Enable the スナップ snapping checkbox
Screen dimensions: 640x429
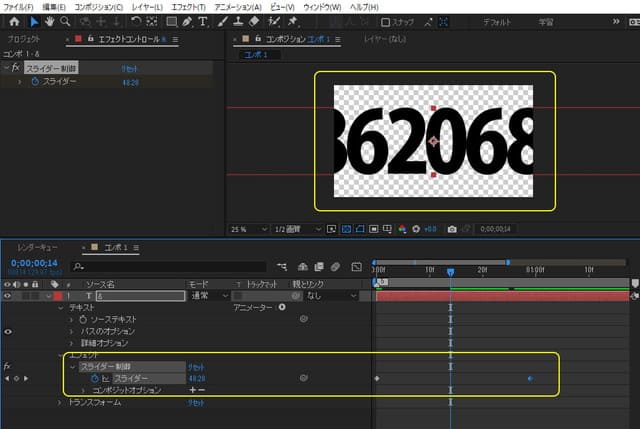click(x=385, y=22)
